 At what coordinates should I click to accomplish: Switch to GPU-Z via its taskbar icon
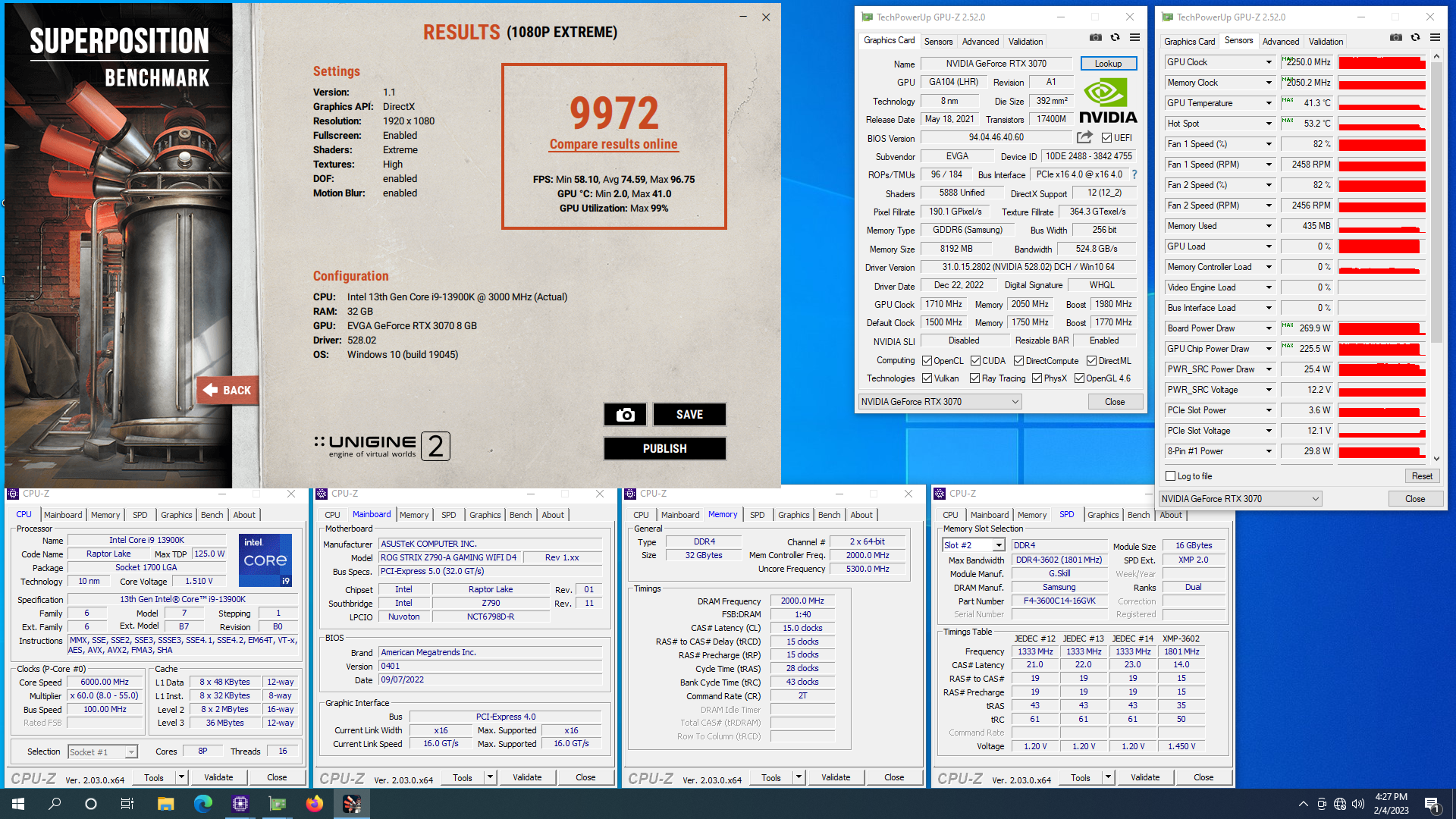pos(278,804)
